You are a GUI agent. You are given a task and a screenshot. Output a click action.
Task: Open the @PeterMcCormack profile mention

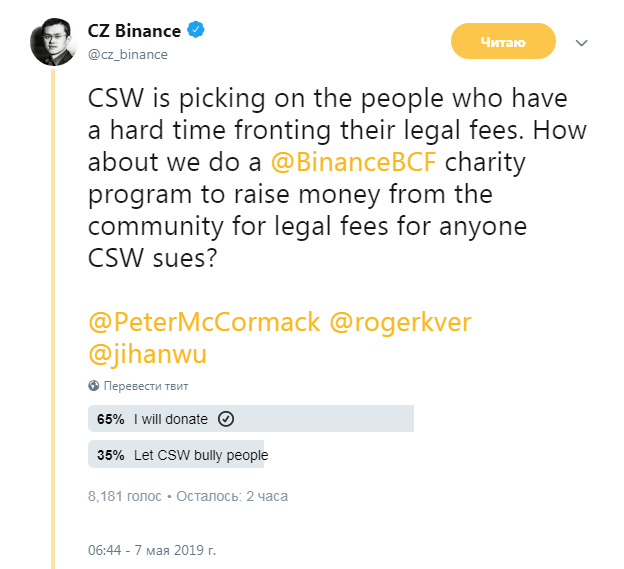(204, 322)
